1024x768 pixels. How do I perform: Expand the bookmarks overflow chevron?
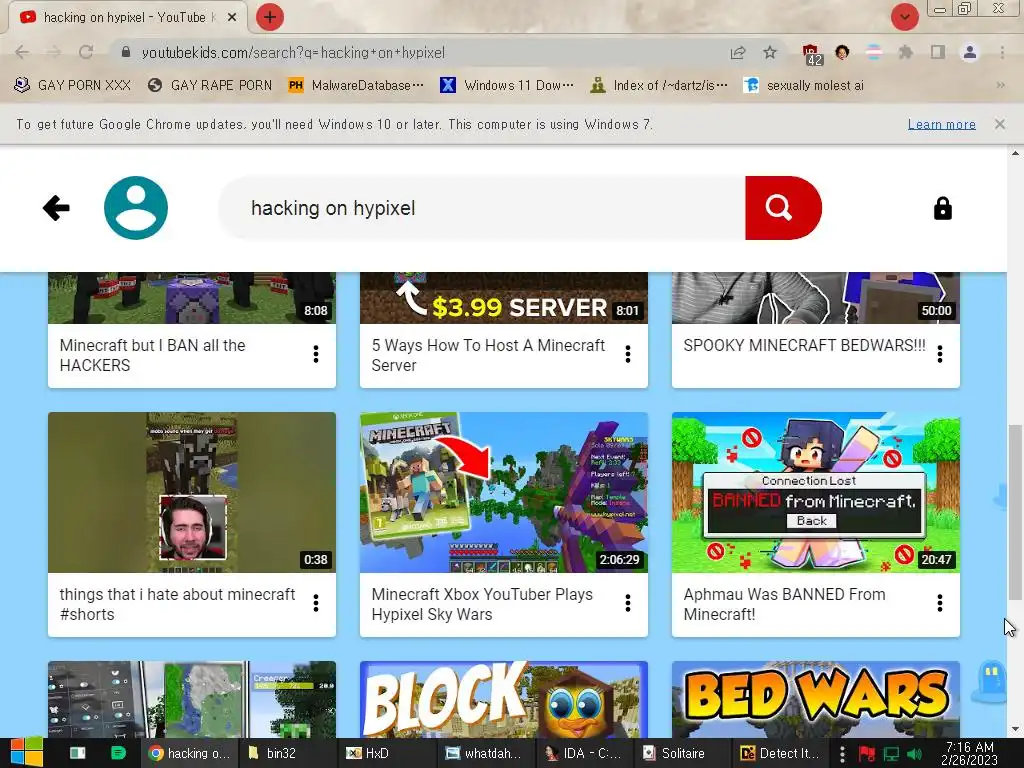tap(1000, 85)
